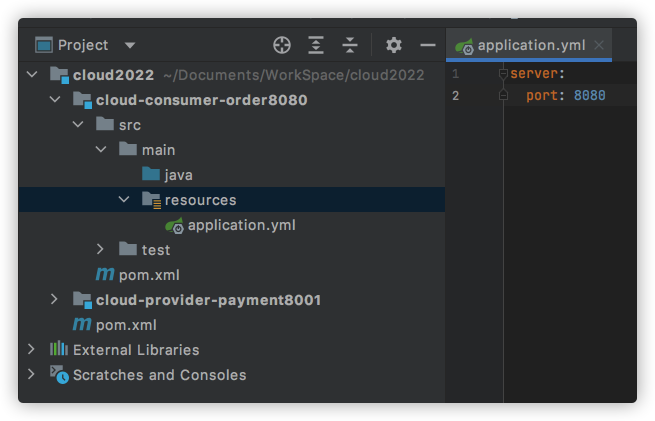Click the Spring icon of application.yml in tree
655x421 pixels.
point(175,226)
